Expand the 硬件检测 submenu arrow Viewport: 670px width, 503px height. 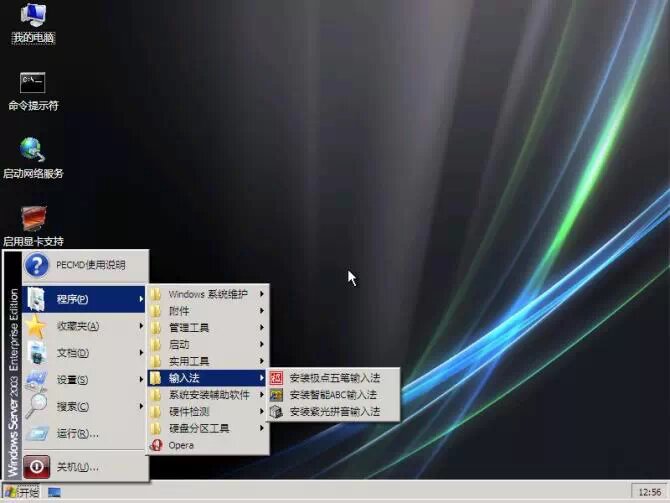point(262,412)
